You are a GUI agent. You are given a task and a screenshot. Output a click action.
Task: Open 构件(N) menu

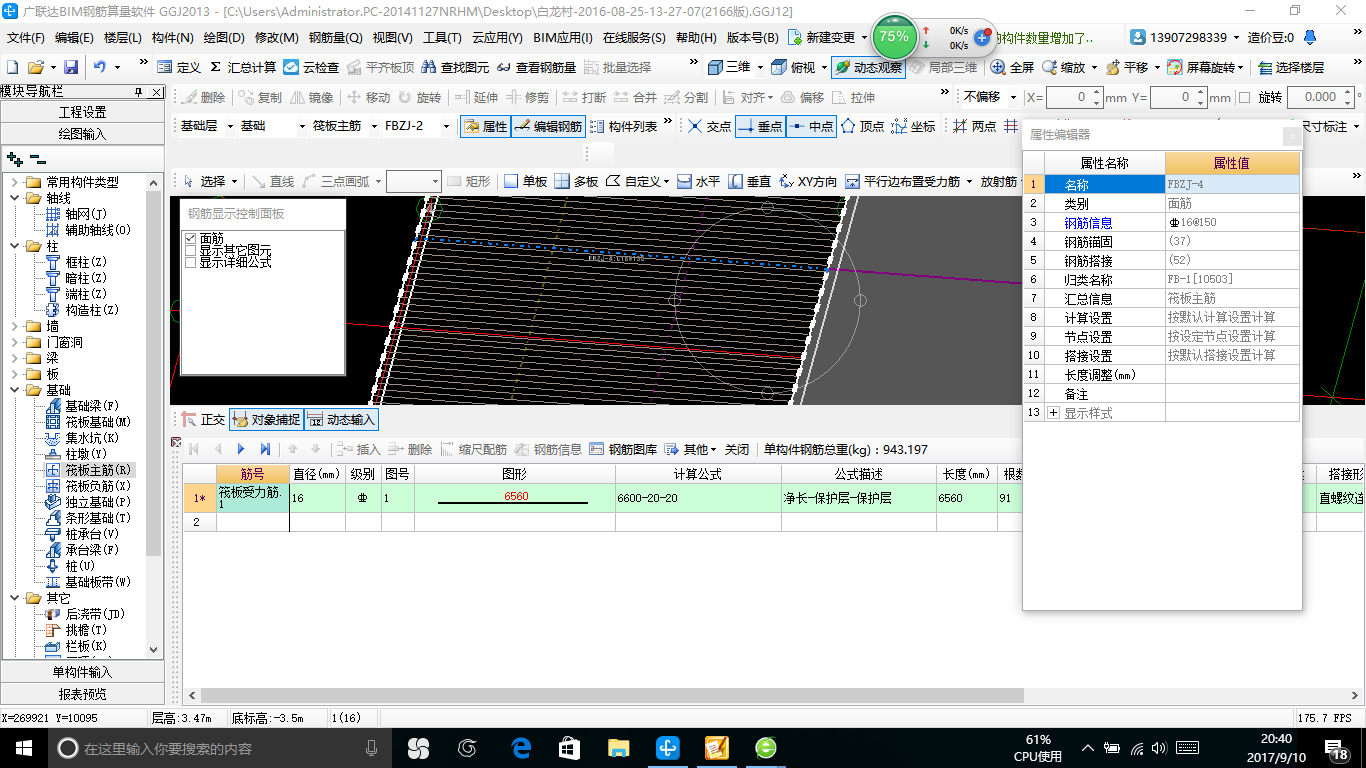pos(172,38)
